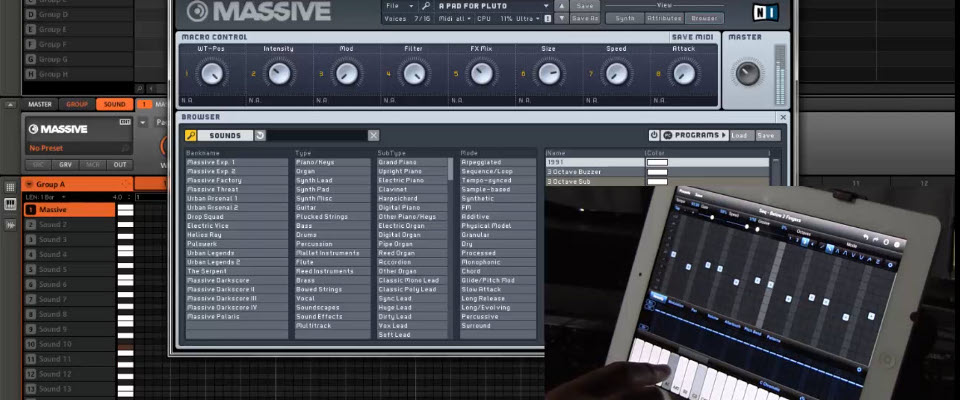Click the refresh icon next to SOUNDS

click(x=260, y=135)
